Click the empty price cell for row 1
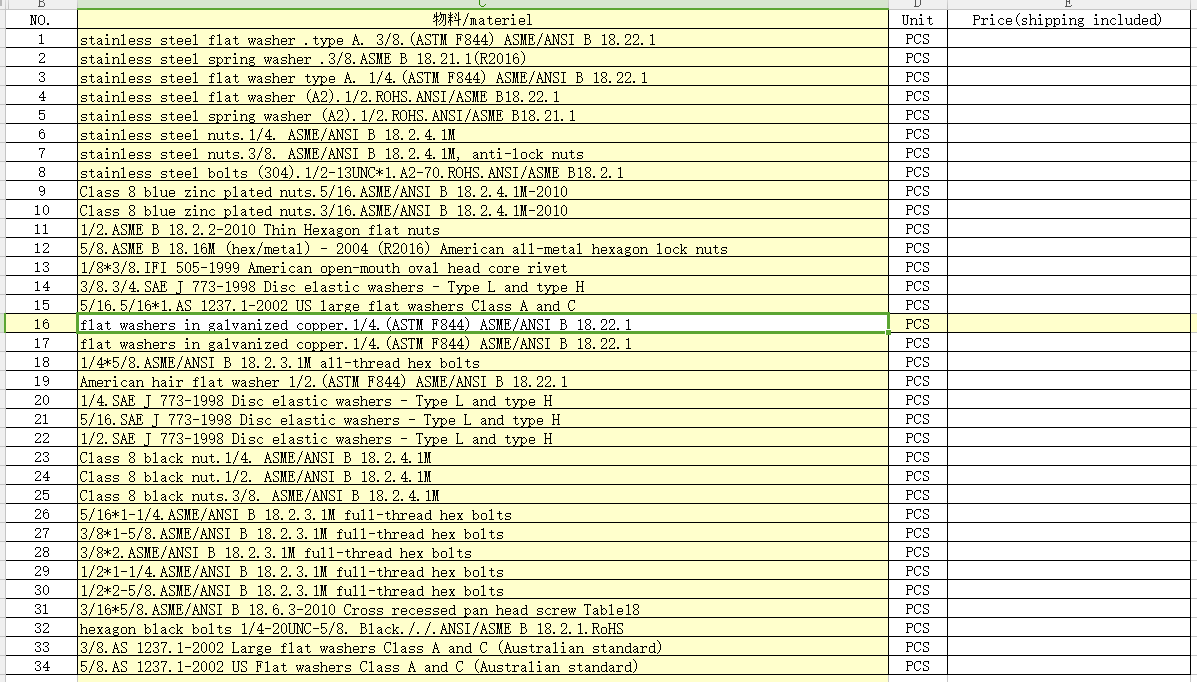 (1067, 40)
